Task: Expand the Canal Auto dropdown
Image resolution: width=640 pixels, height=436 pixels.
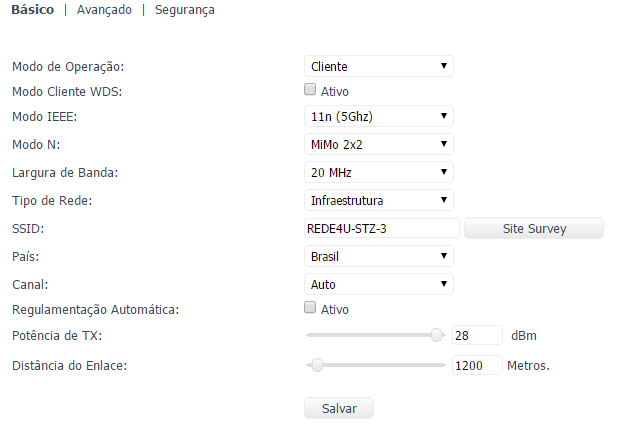Action: point(378,284)
